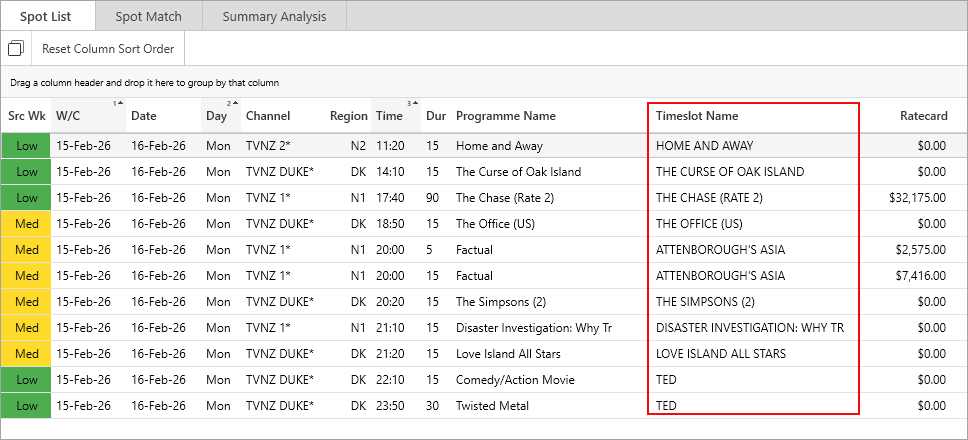This screenshot has width=968, height=440.
Task: Switch to the Spot Match tab
Action: click(x=149, y=17)
